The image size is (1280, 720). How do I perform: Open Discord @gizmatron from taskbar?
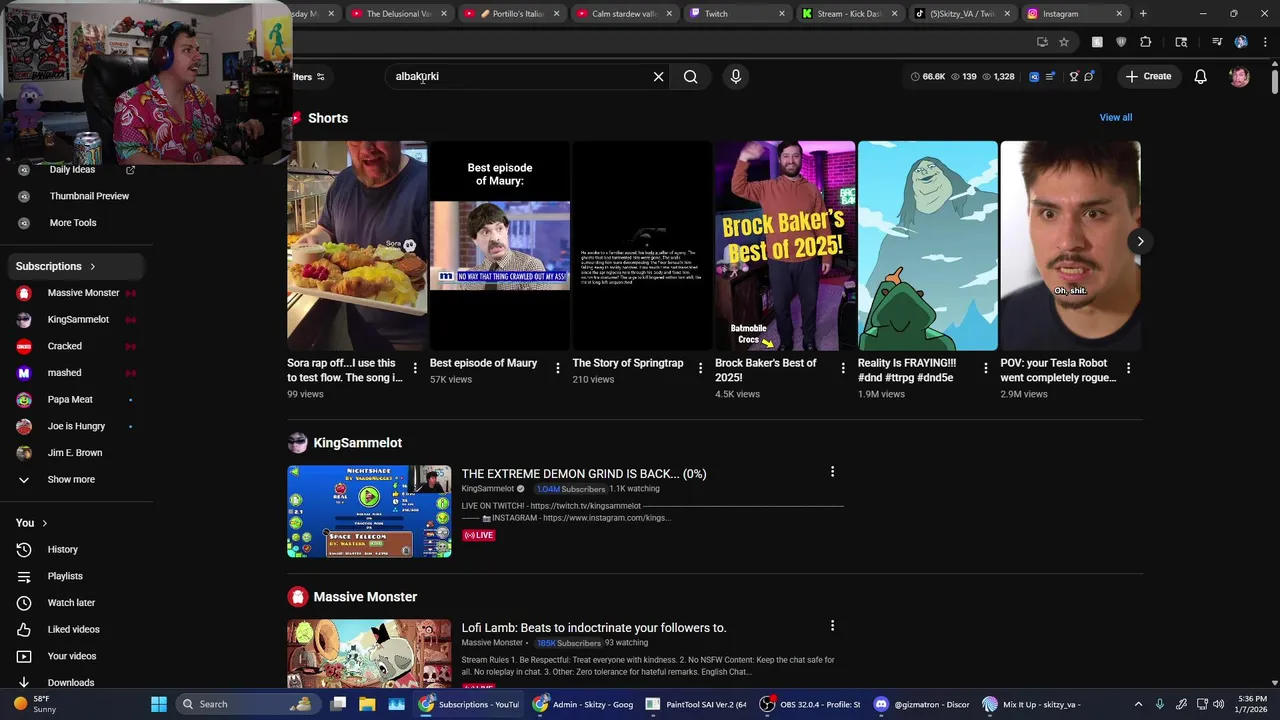click(x=923, y=704)
